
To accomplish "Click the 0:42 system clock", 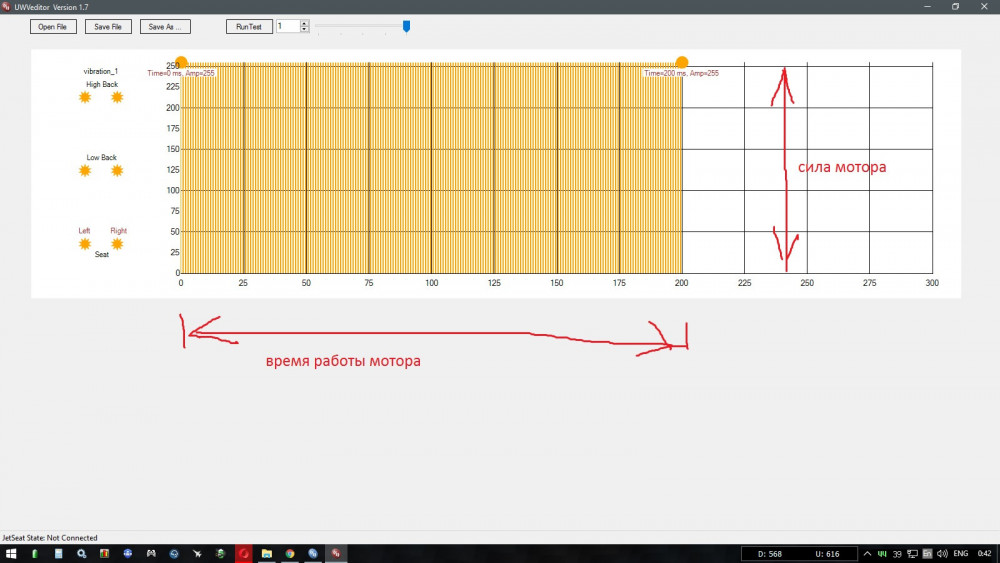I will [x=985, y=553].
